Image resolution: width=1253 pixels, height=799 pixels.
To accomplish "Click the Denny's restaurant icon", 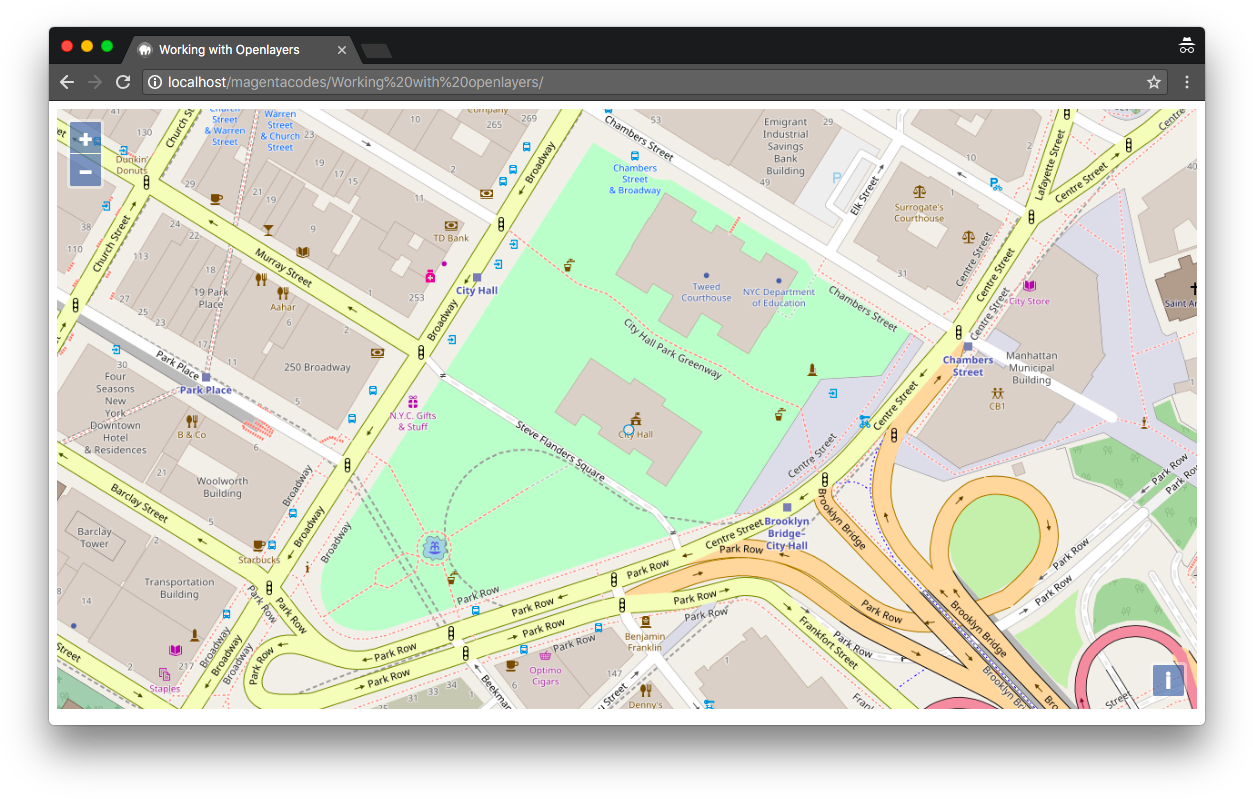I will tap(645, 690).
